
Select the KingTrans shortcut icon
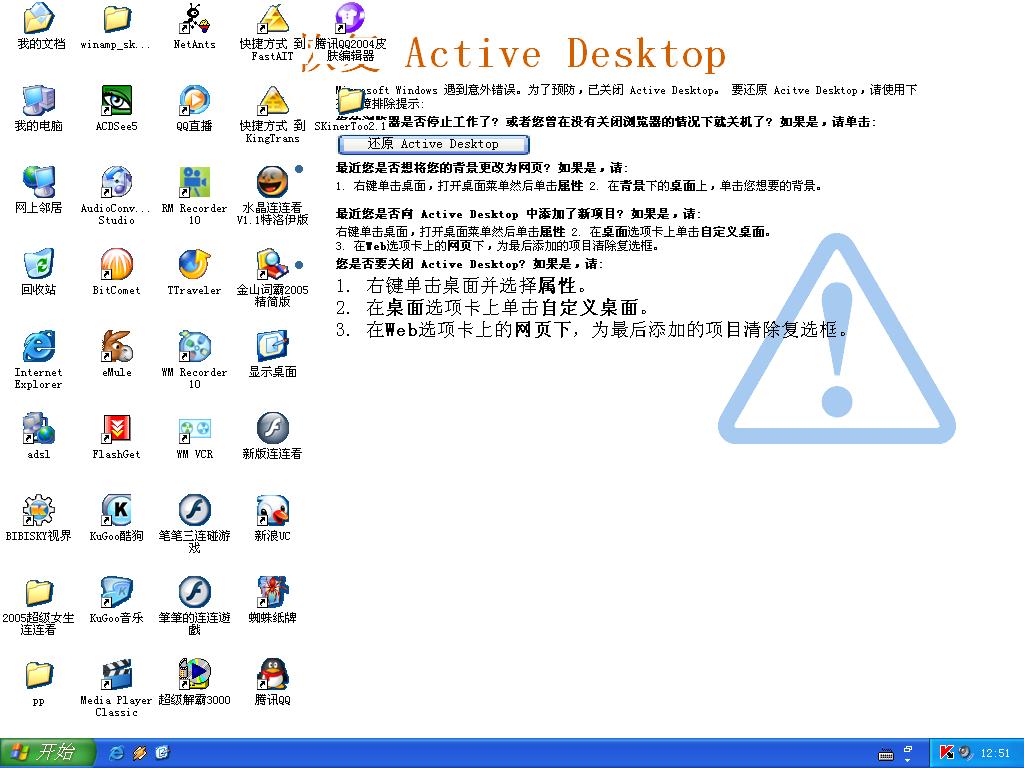pyautogui.click(x=272, y=101)
